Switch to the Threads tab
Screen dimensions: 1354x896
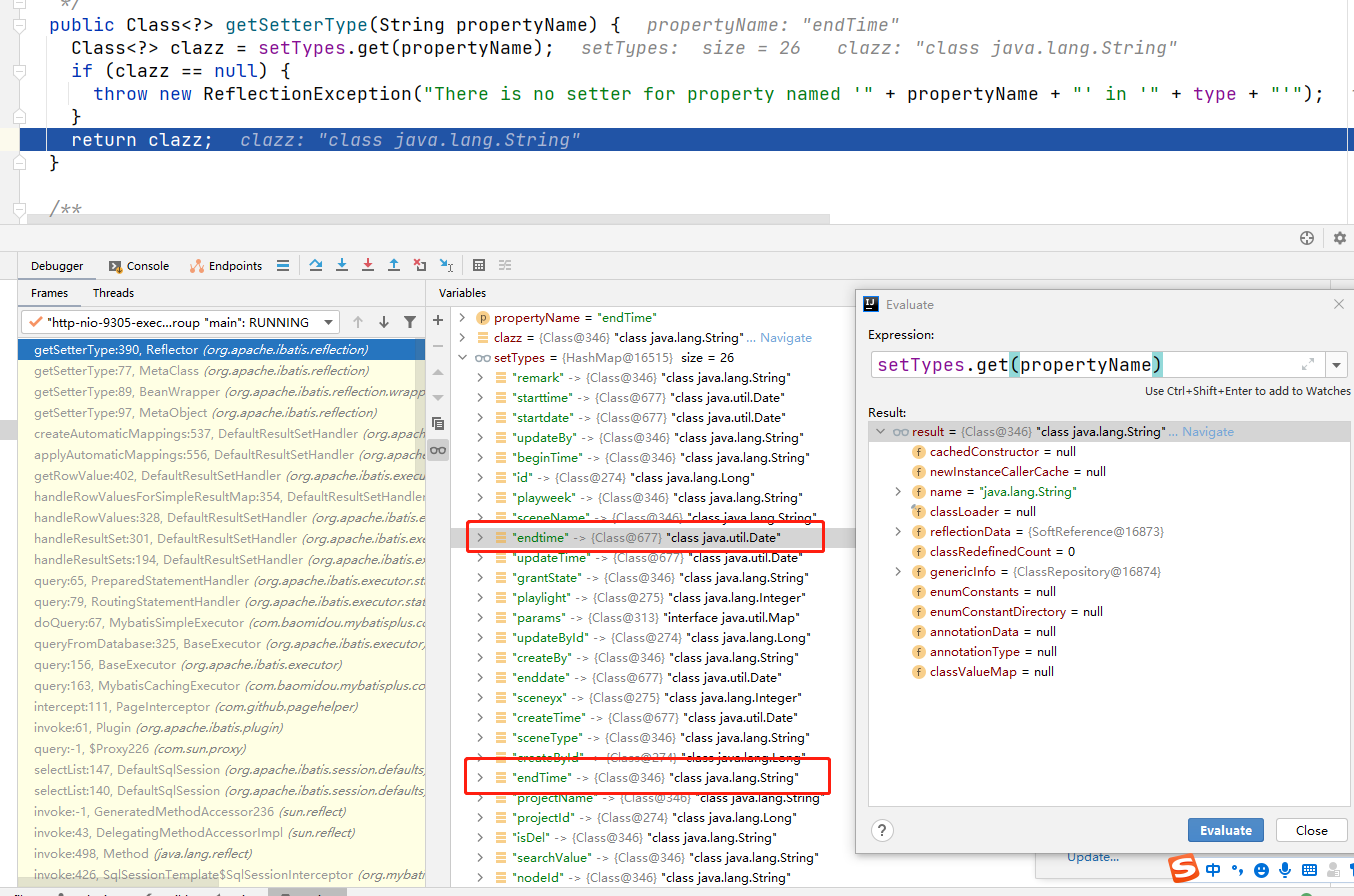(113, 293)
